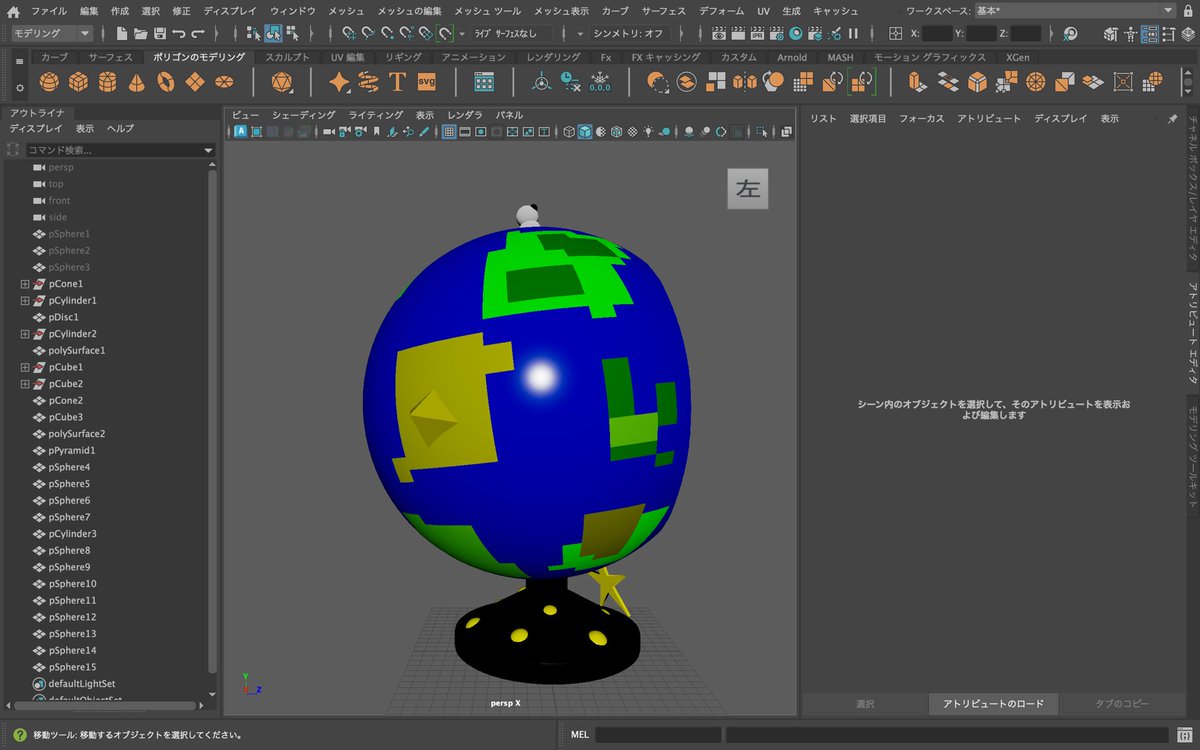
Task: Click the Sweep Mesh shelf icon
Action: click(x=368, y=82)
